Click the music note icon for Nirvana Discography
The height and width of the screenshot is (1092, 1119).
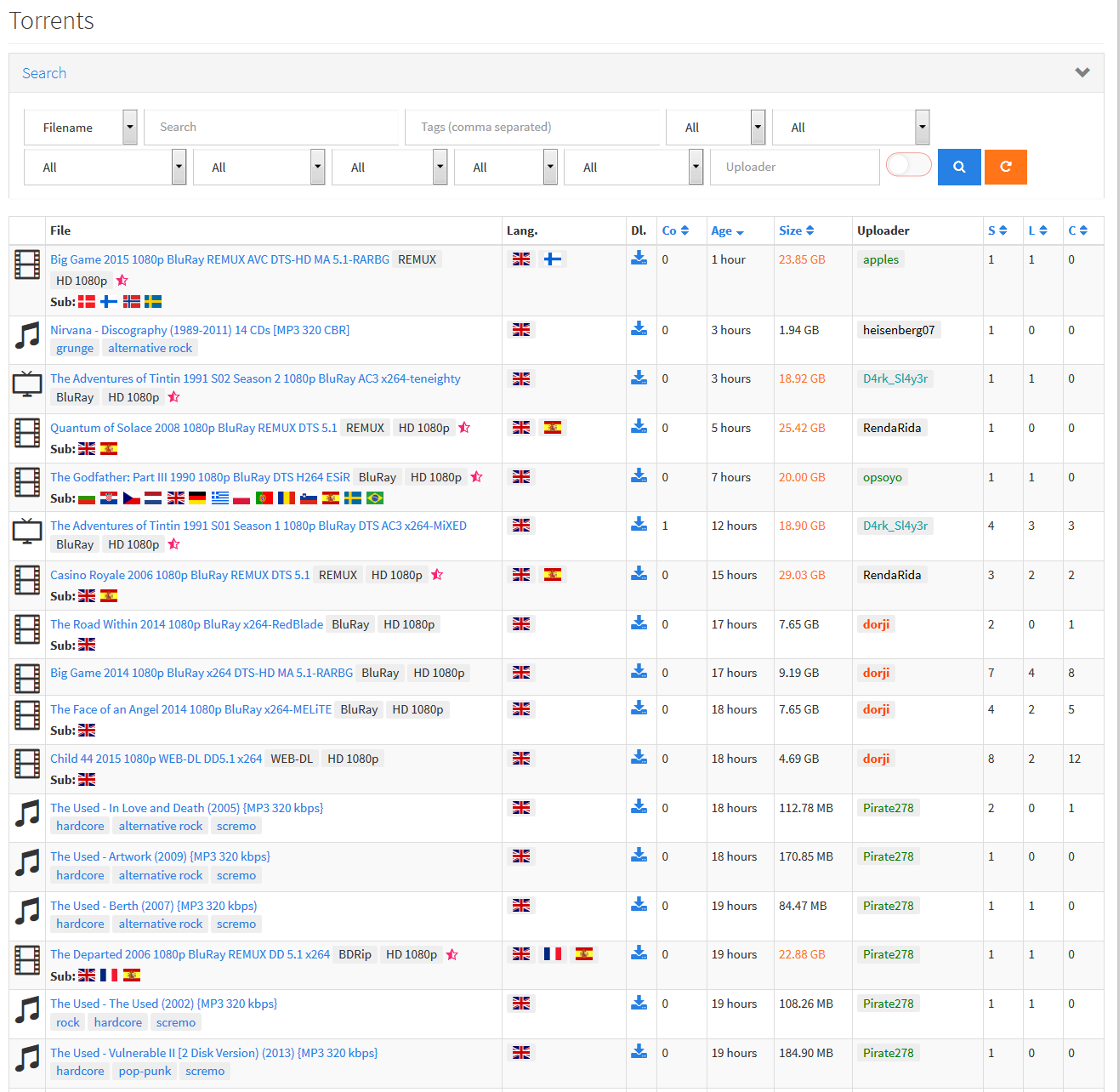pos(27,335)
